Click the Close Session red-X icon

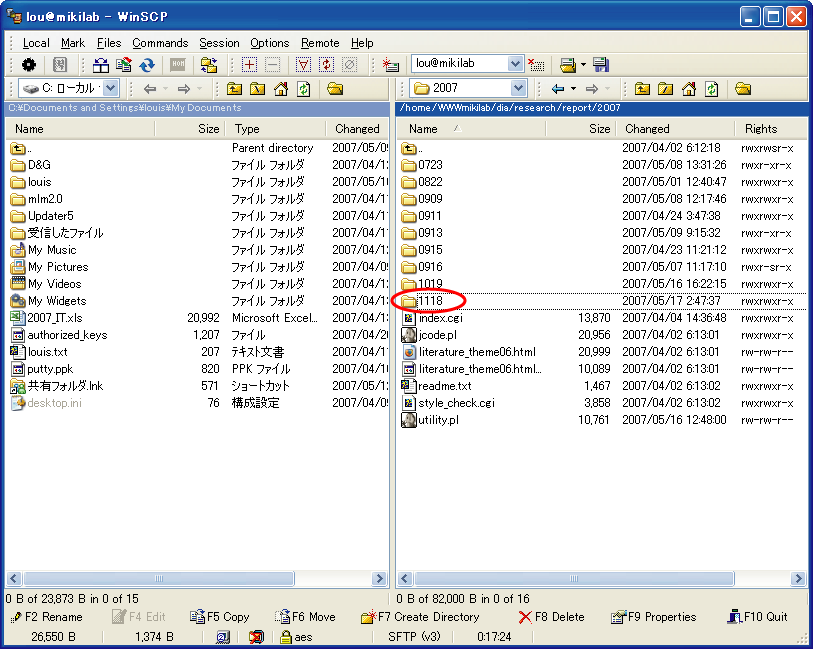(536, 65)
